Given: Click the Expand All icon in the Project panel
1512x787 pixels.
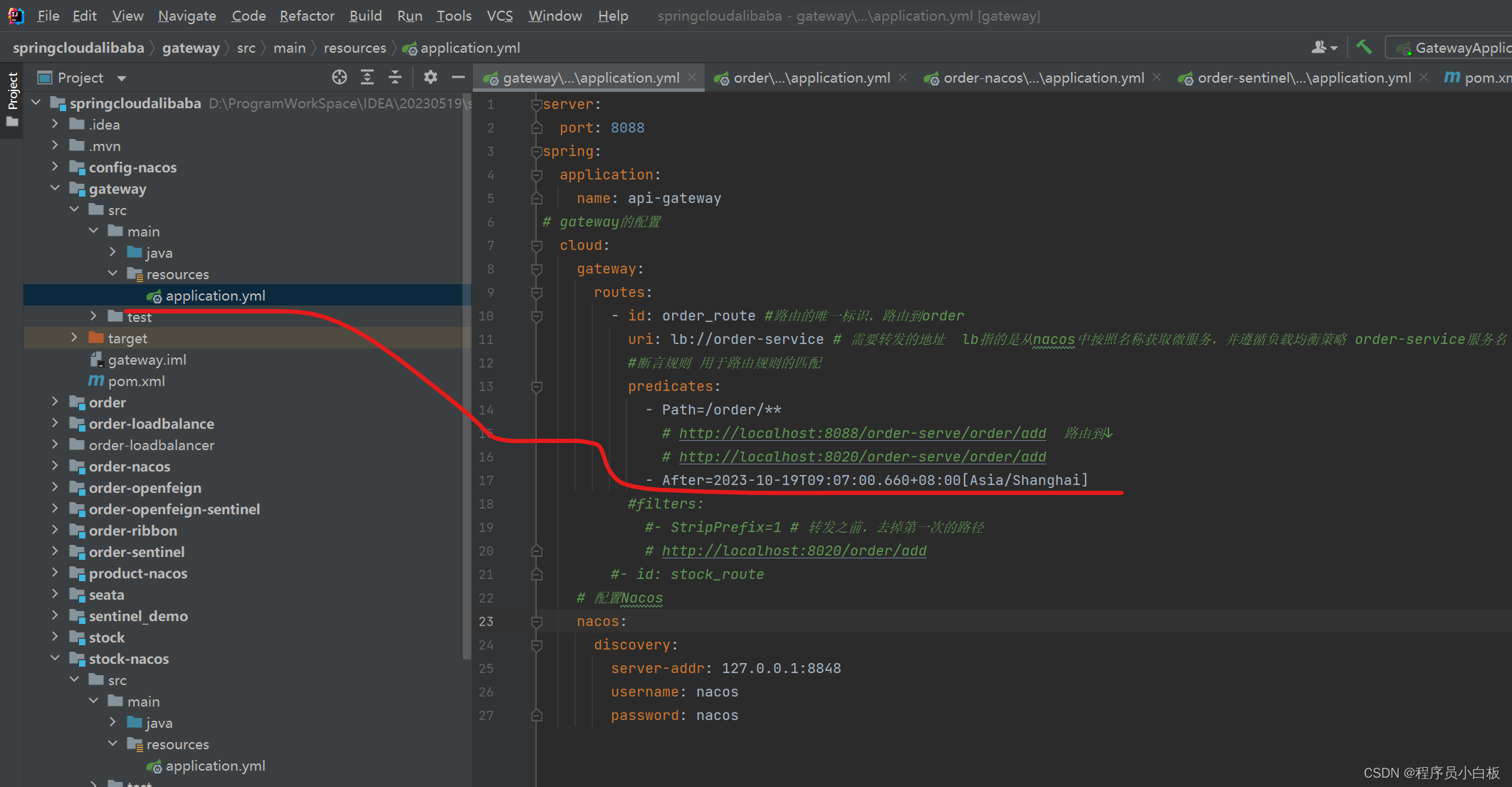Looking at the screenshot, I should [x=367, y=77].
